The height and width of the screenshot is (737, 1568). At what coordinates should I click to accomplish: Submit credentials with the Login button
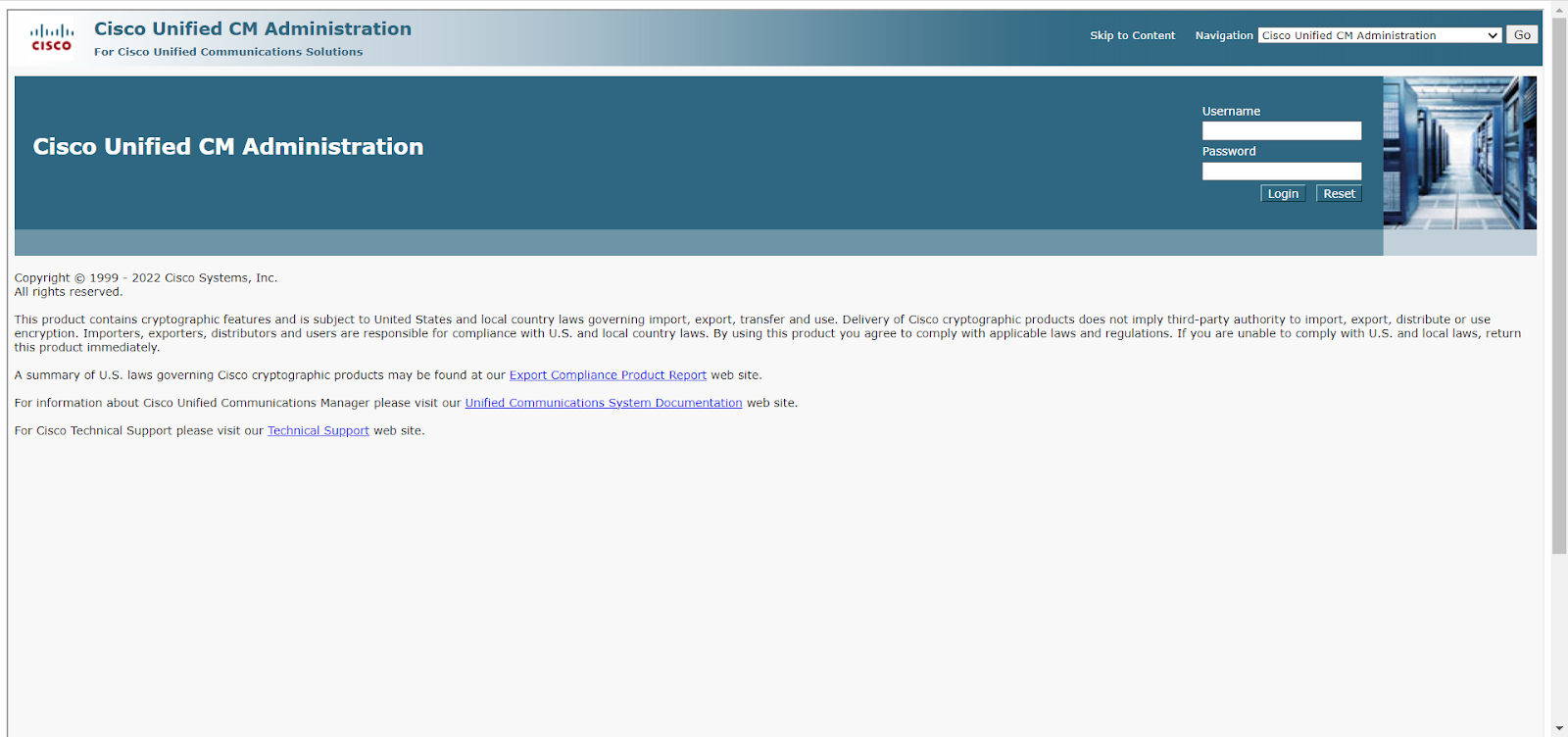tap(1282, 194)
